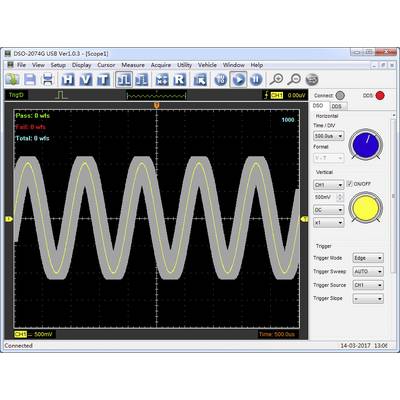The image size is (400, 400).
Task: Open the DC coupling dropdown
Action: coord(329,210)
